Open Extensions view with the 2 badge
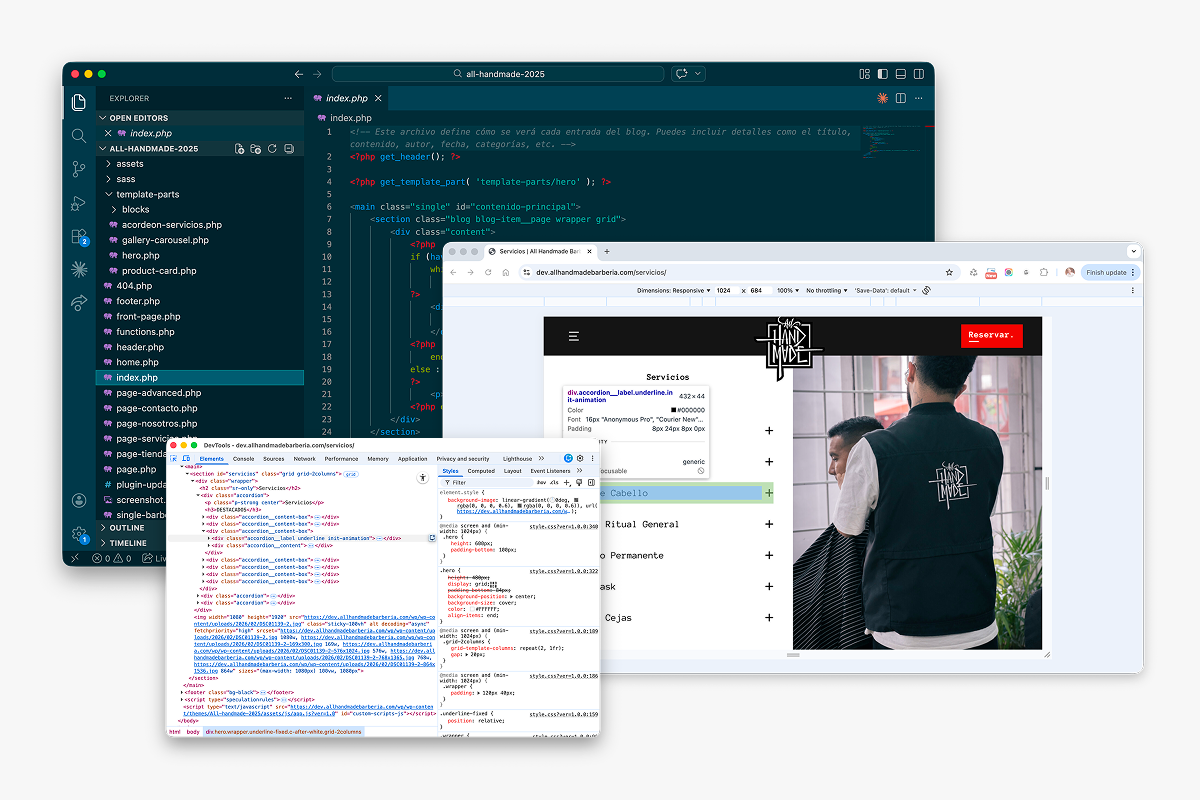The height and width of the screenshot is (800, 1200). tap(79, 237)
